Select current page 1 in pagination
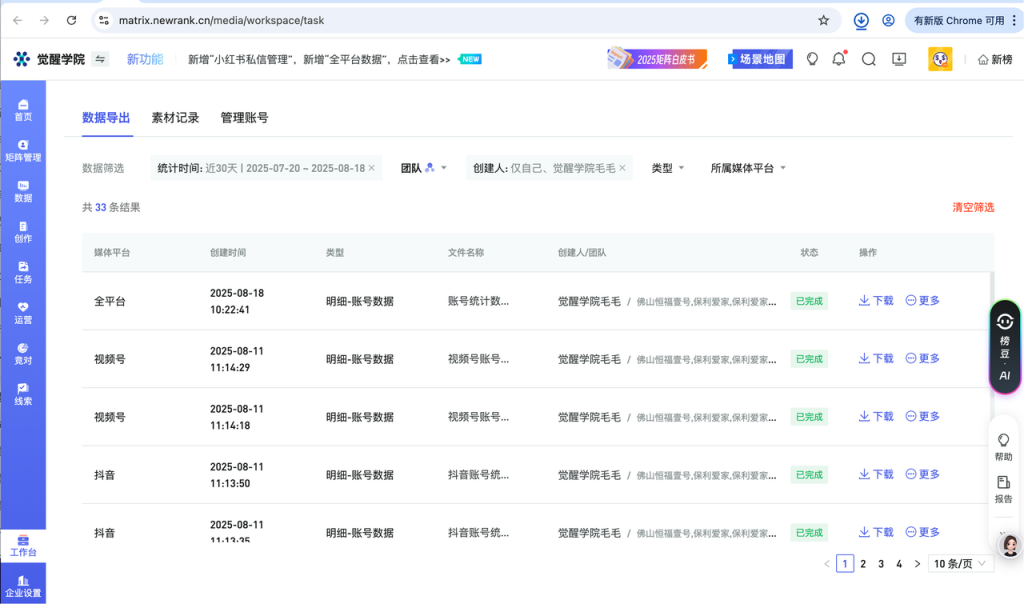The image size is (1024, 604). [845, 564]
